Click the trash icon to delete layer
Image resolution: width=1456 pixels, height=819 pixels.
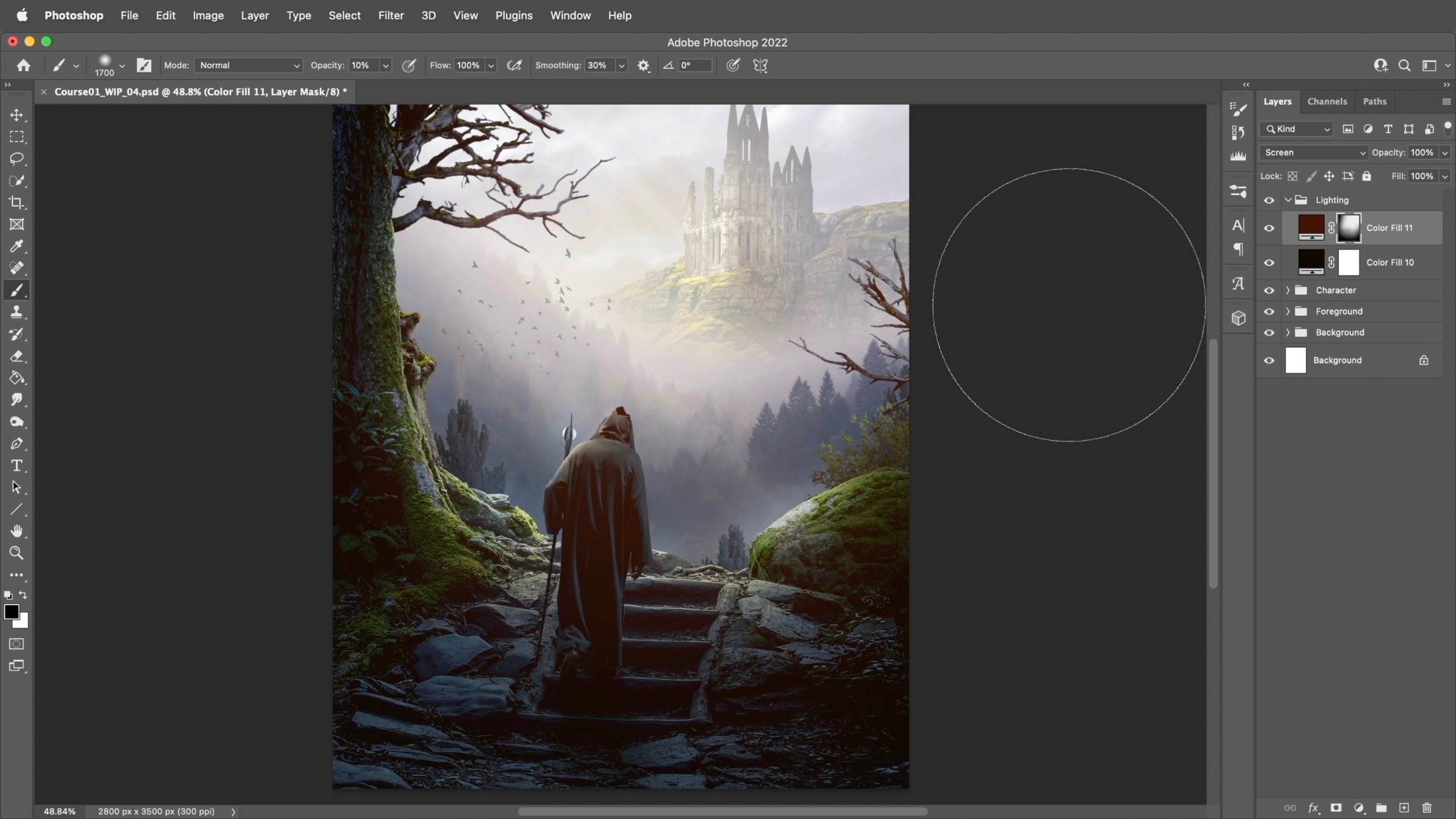(1426, 808)
